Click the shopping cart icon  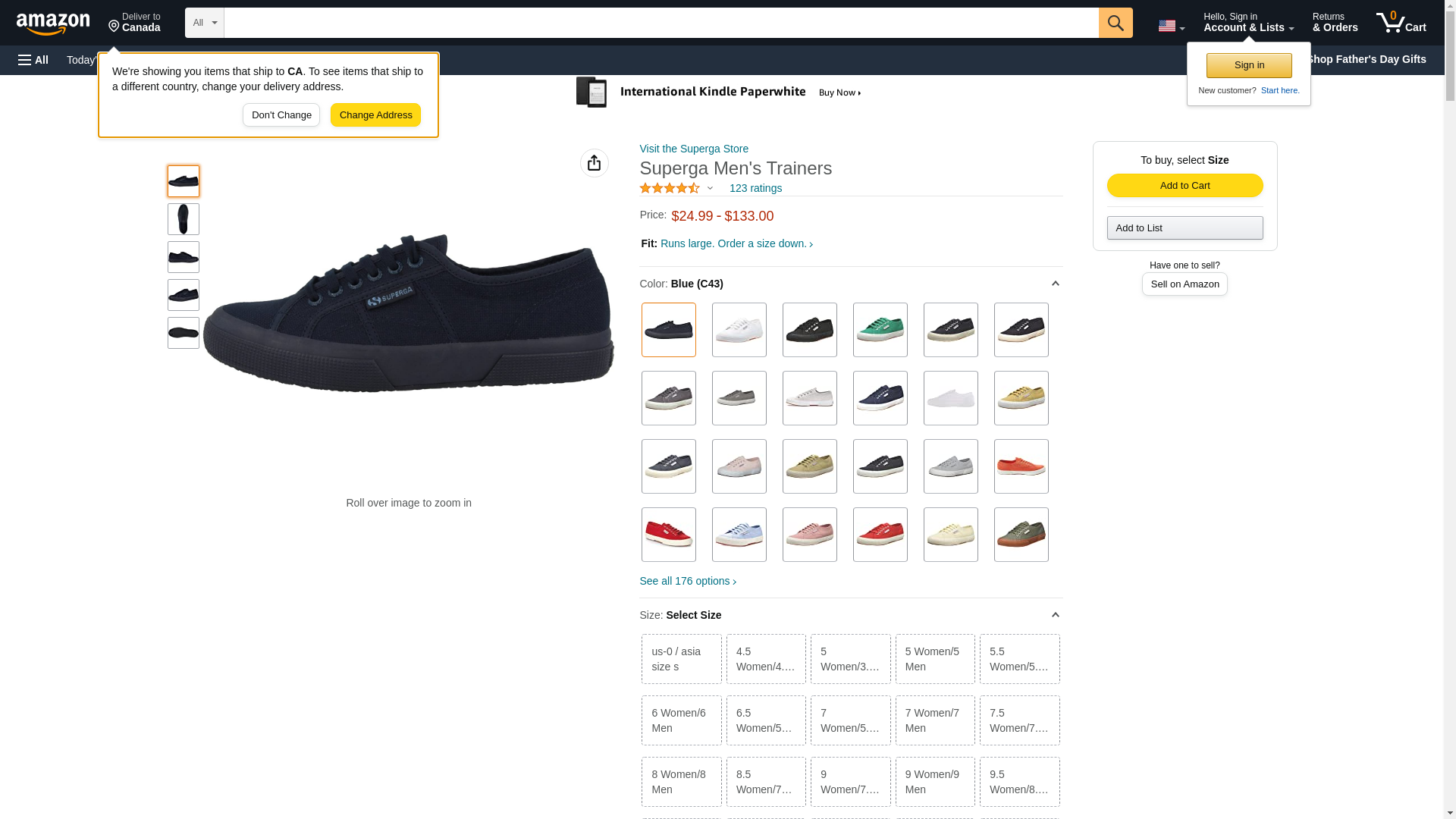(x=1401, y=22)
